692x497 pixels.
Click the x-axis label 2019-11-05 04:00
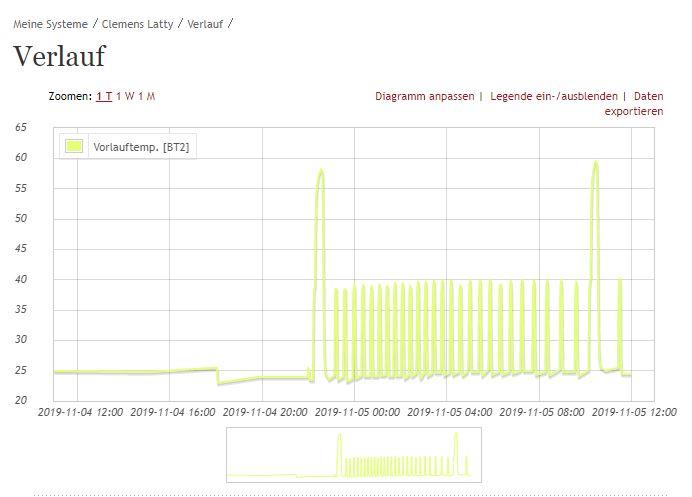(x=449, y=412)
